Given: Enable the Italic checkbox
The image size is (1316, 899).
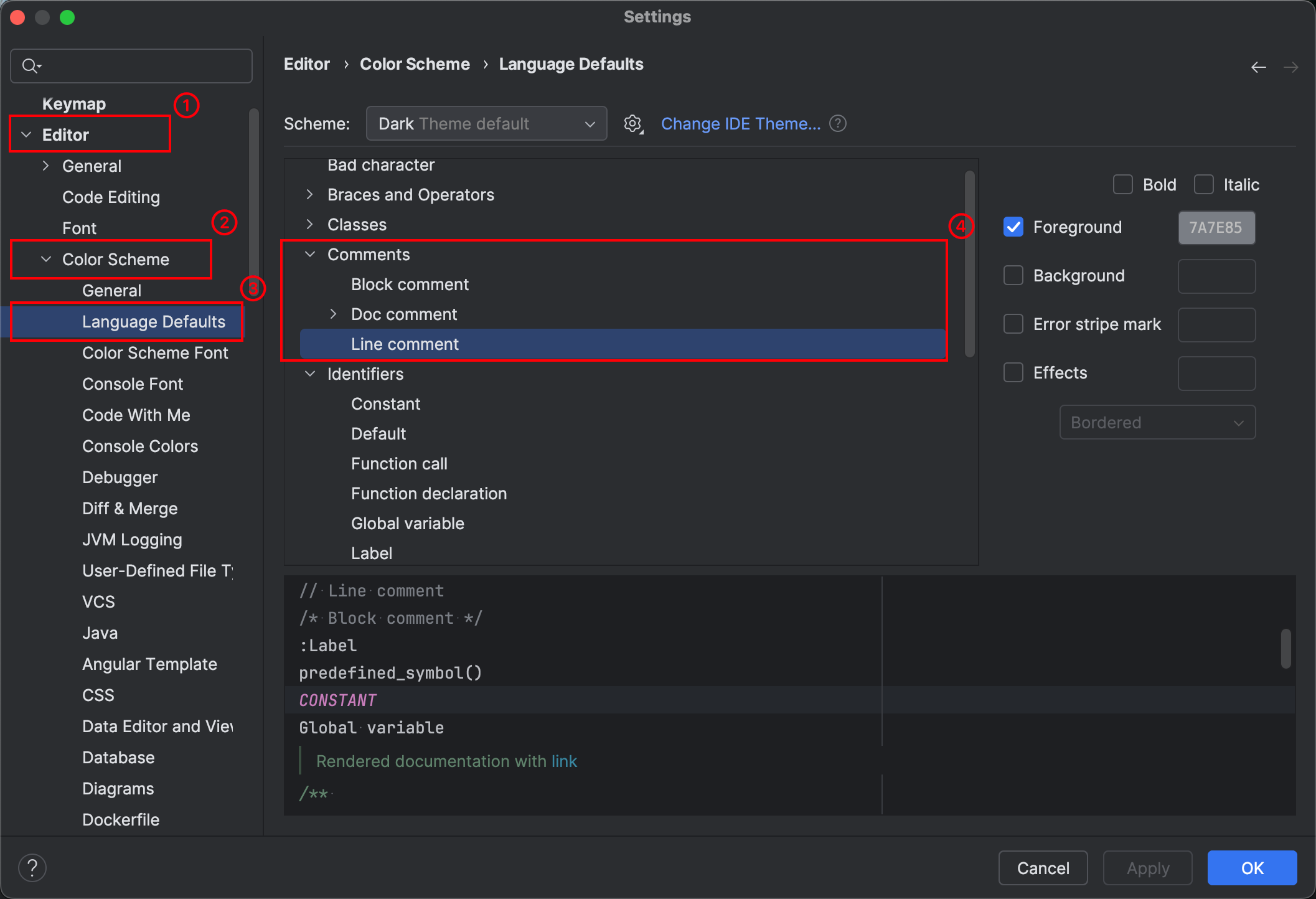Looking at the screenshot, I should click(1203, 185).
